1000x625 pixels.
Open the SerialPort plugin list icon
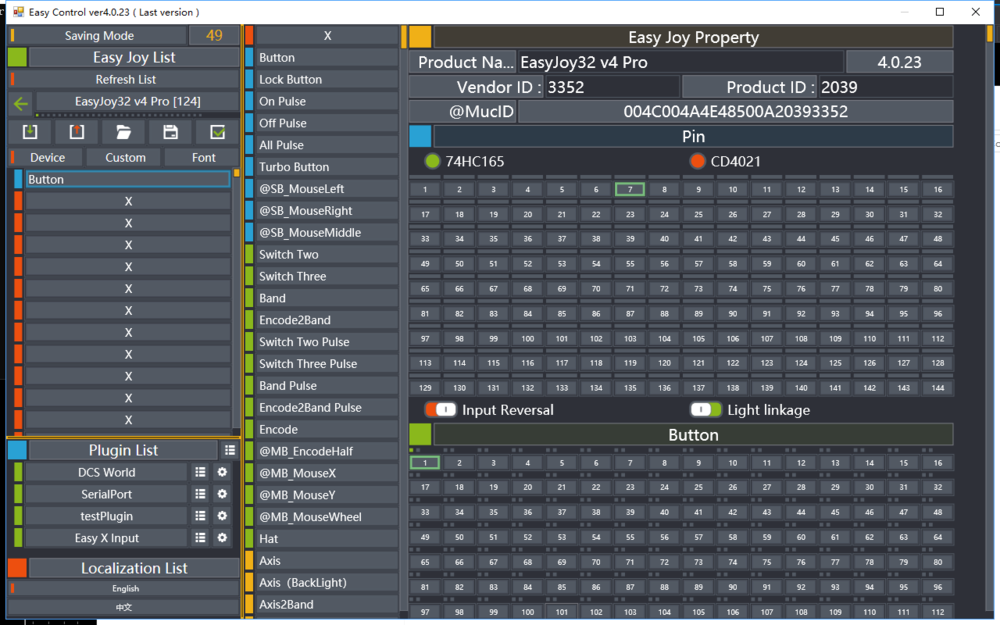[200, 494]
